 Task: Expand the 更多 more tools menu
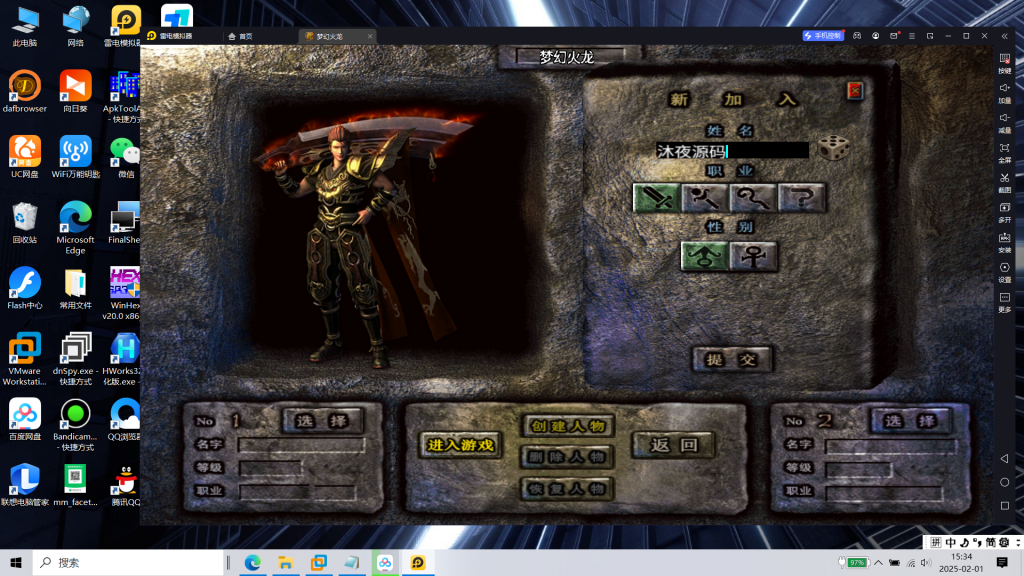tap(1004, 300)
